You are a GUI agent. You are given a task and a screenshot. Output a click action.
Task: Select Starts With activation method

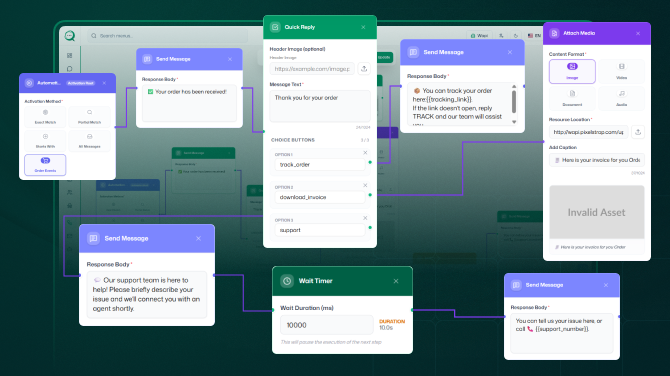point(45,141)
